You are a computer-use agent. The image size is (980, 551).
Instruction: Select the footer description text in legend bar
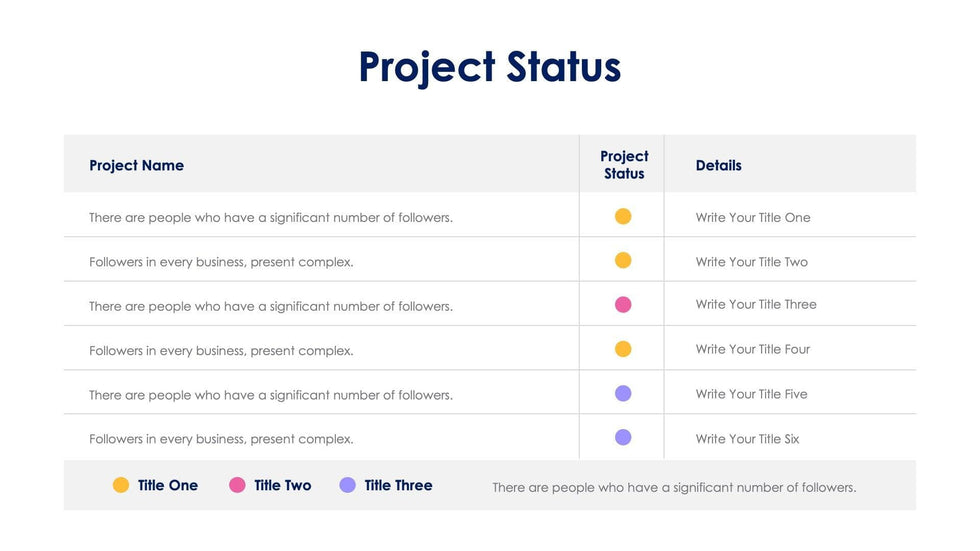[x=674, y=487]
